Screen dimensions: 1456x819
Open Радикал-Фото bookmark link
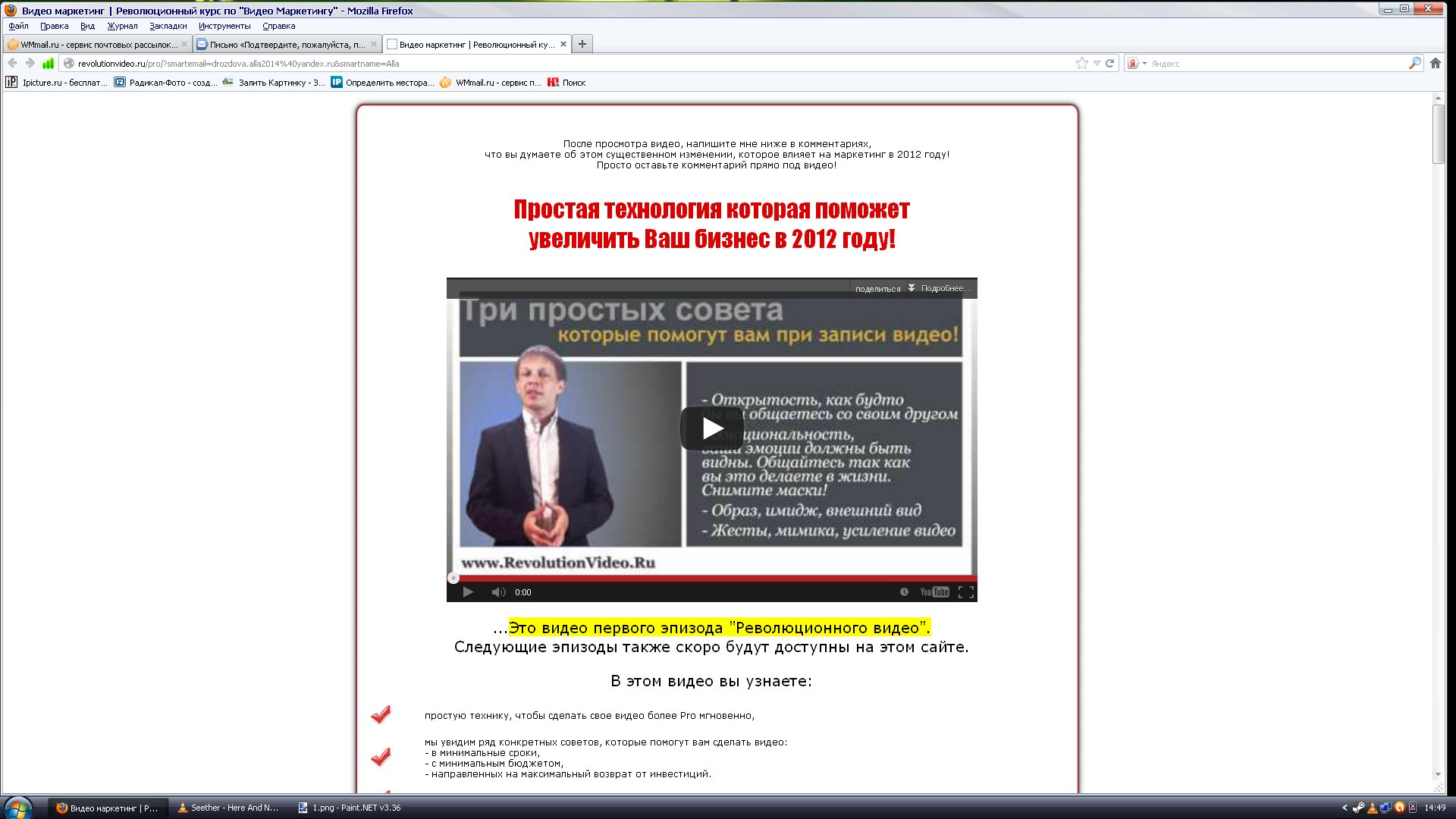(165, 83)
